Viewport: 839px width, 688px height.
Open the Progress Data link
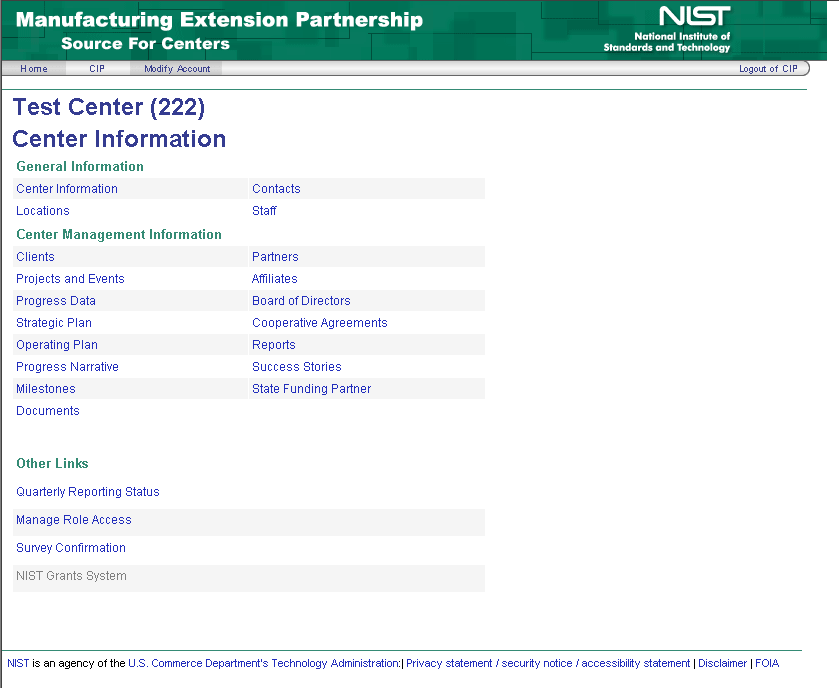click(56, 301)
